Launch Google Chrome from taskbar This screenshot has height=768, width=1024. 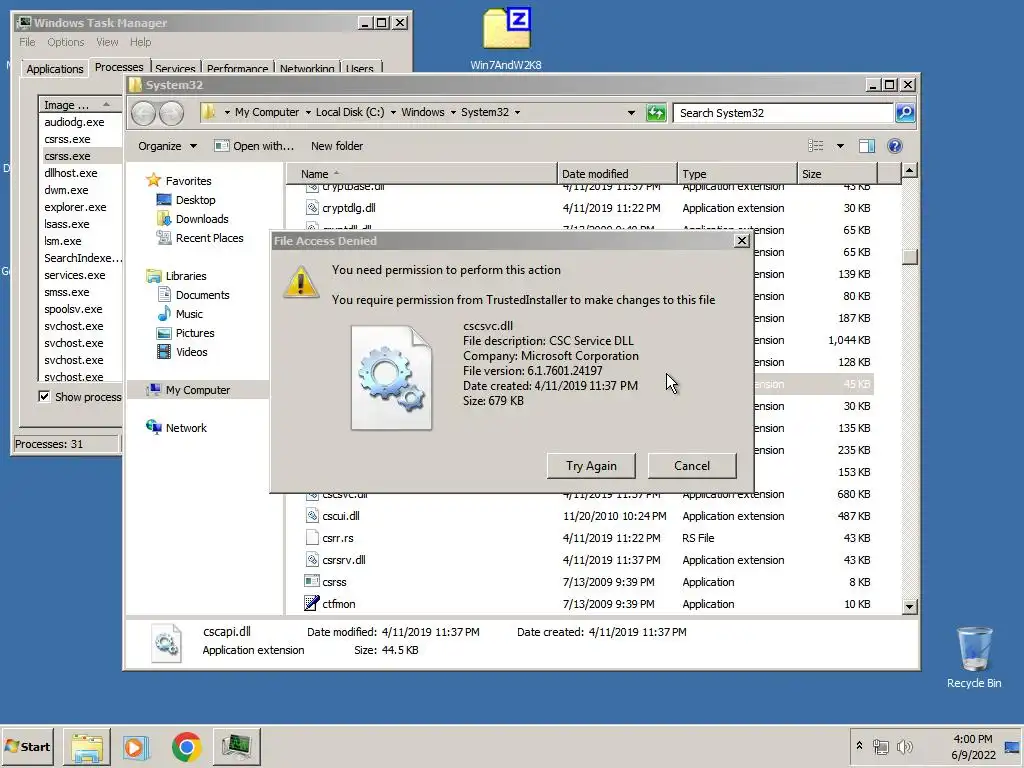[x=186, y=747]
